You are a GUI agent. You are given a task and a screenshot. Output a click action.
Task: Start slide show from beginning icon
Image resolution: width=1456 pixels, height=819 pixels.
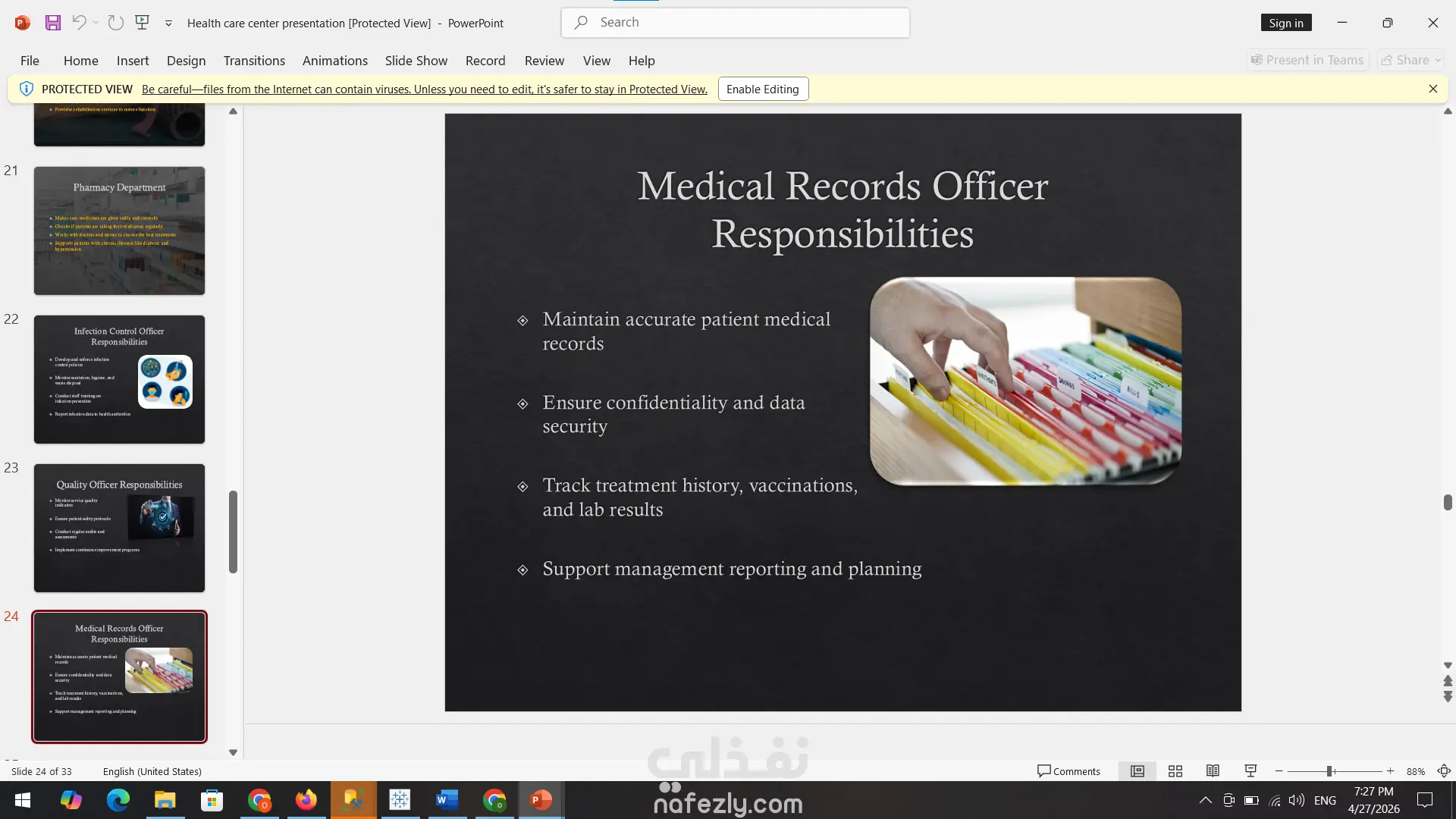[x=142, y=23]
